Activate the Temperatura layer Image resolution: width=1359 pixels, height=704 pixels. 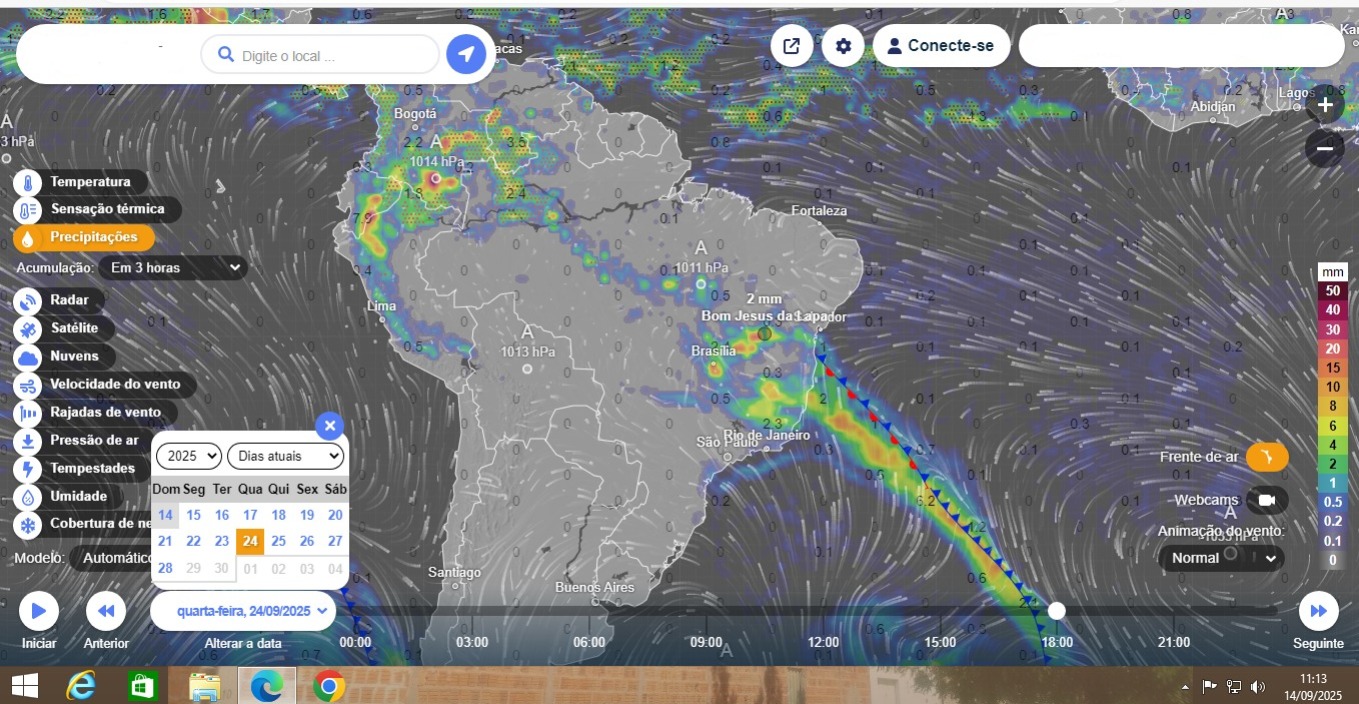pyautogui.click(x=28, y=182)
